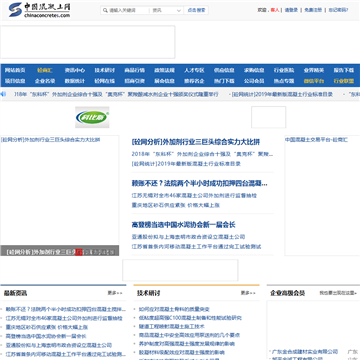Open 数据统计 navigation item

click(x=75, y=81)
